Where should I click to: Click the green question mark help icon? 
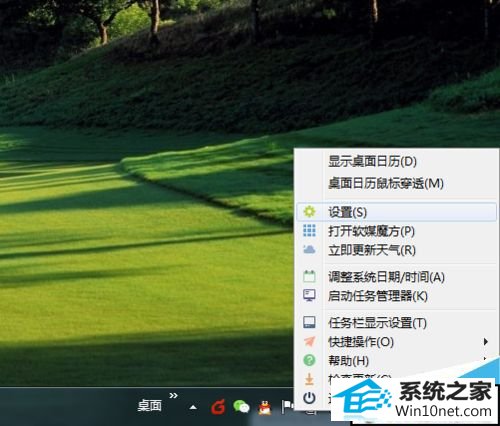(x=309, y=360)
